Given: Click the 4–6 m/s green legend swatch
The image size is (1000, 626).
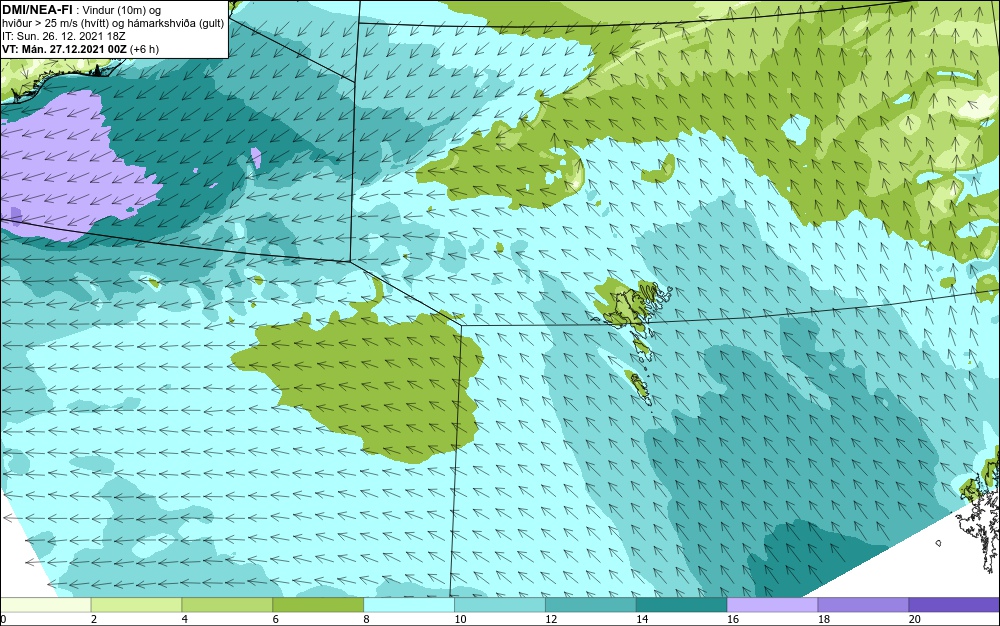Looking at the screenshot, I should (227, 605).
